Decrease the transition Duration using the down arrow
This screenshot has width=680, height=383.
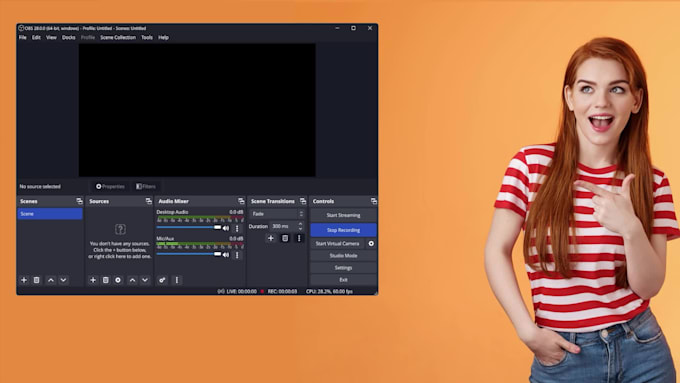pyautogui.click(x=301, y=229)
